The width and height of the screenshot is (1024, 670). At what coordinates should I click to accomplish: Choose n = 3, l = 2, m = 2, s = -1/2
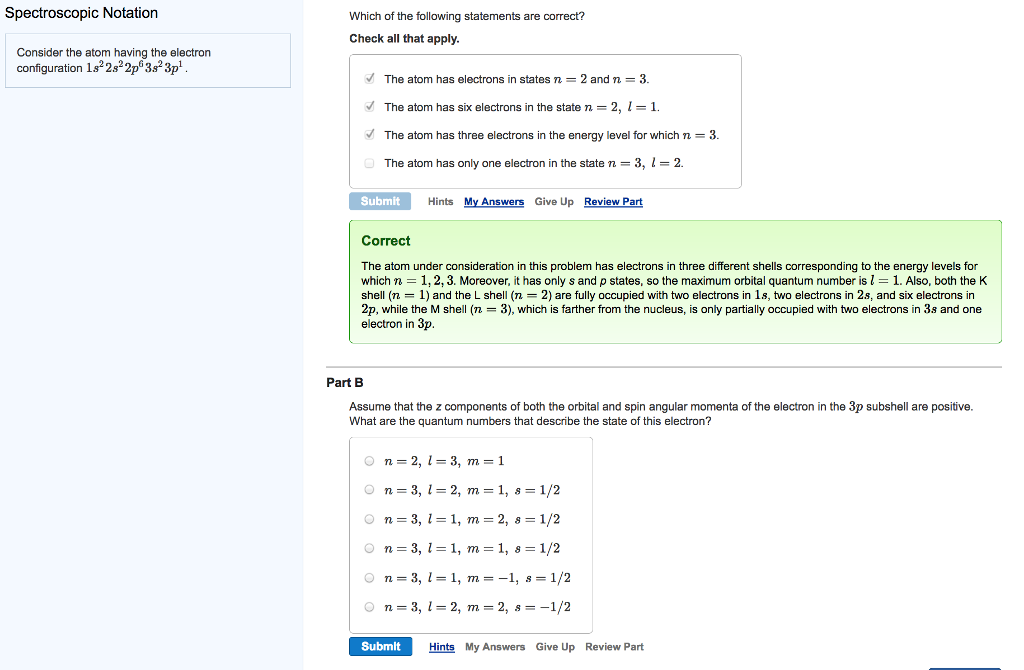pos(370,607)
